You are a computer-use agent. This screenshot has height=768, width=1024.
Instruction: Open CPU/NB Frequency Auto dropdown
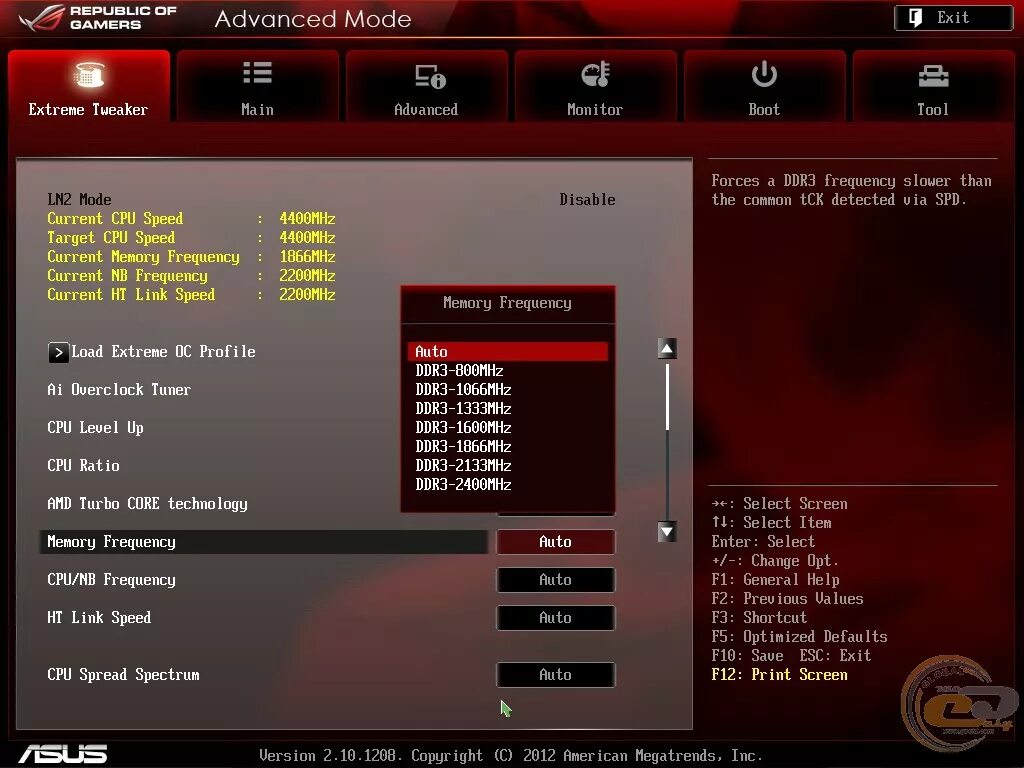556,579
